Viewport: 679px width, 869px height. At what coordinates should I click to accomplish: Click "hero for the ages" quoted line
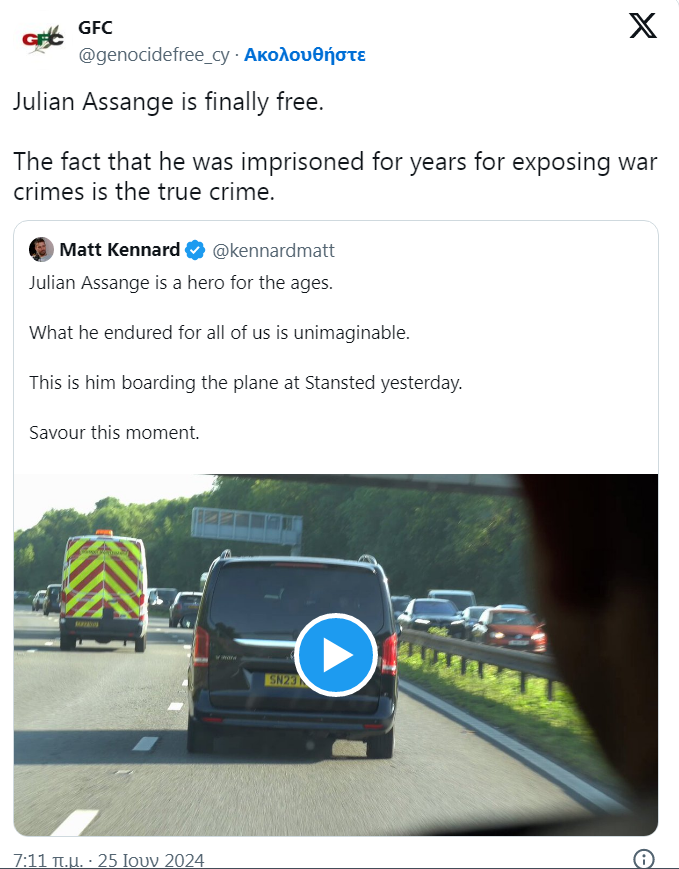pyautogui.click(x=180, y=283)
